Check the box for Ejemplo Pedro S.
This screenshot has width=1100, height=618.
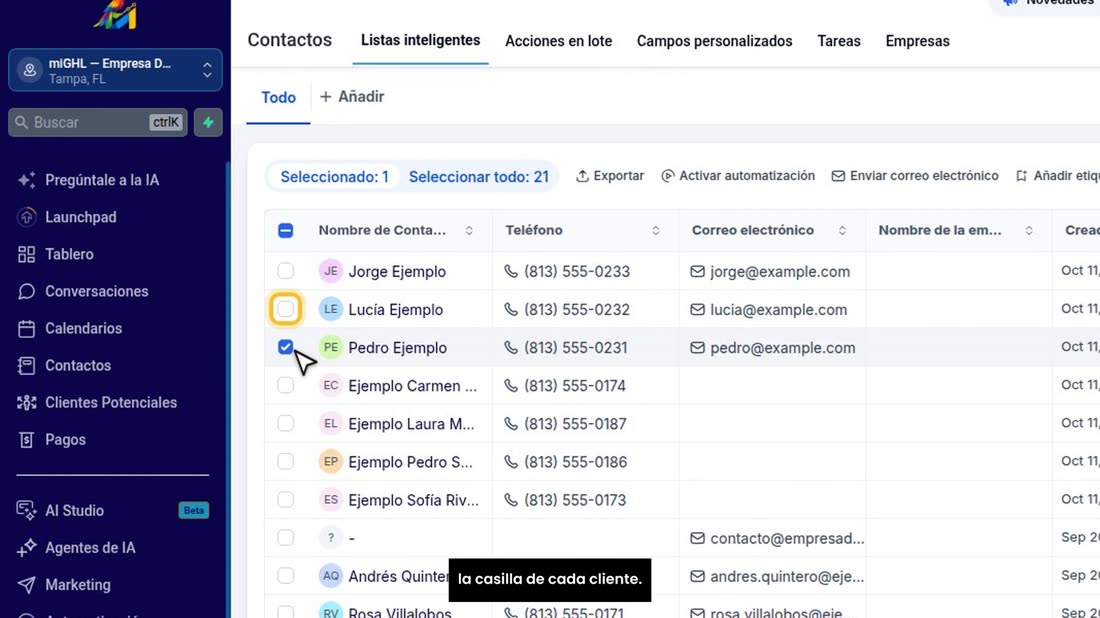click(286, 462)
